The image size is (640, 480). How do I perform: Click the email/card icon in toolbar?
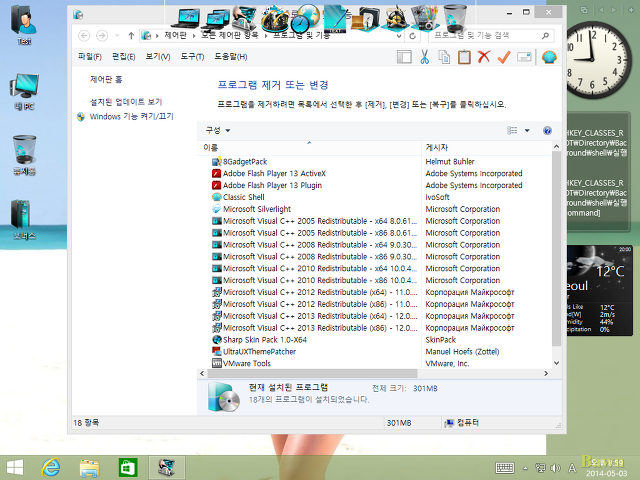524,57
